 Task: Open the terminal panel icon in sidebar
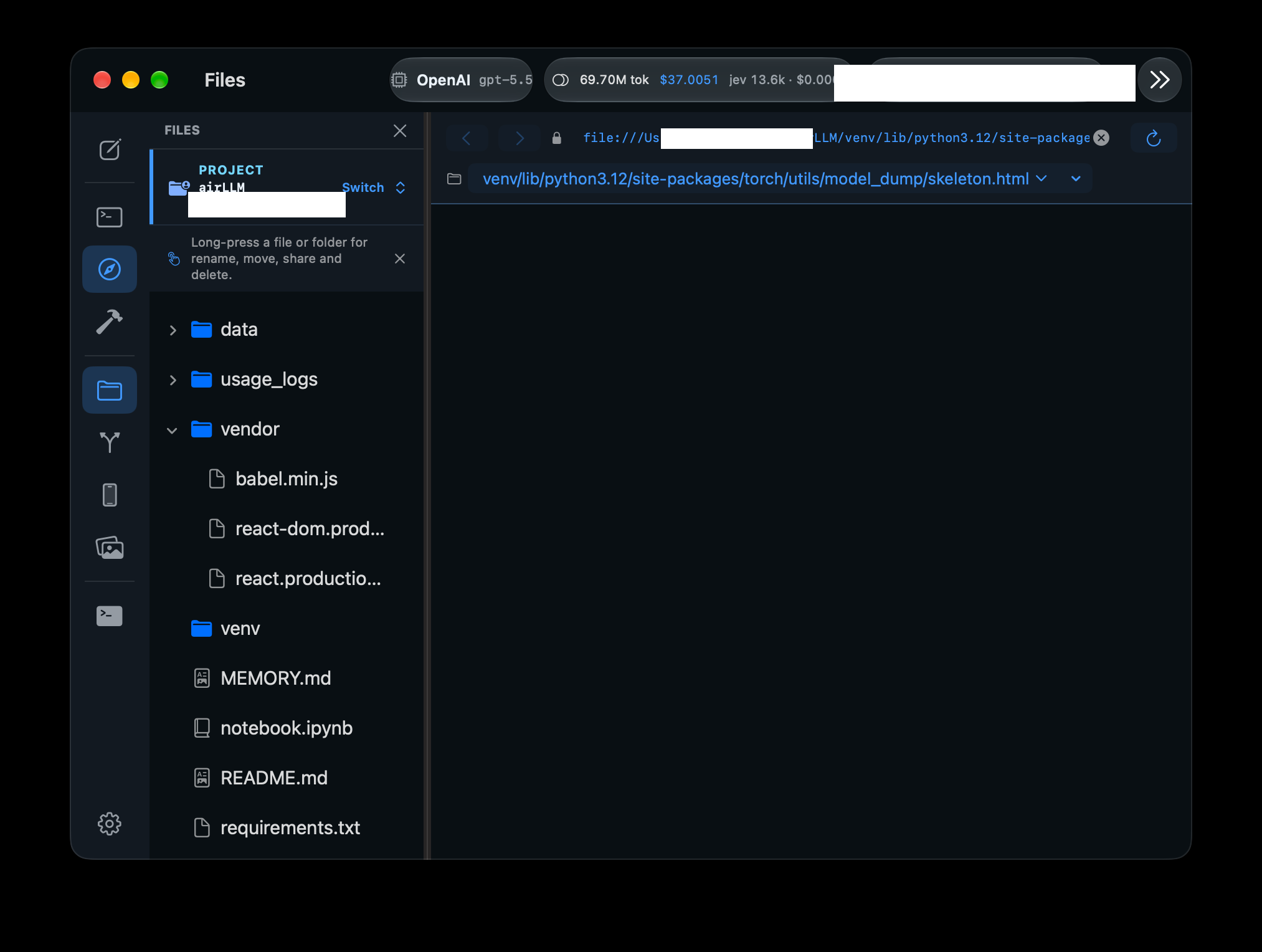click(110, 217)
